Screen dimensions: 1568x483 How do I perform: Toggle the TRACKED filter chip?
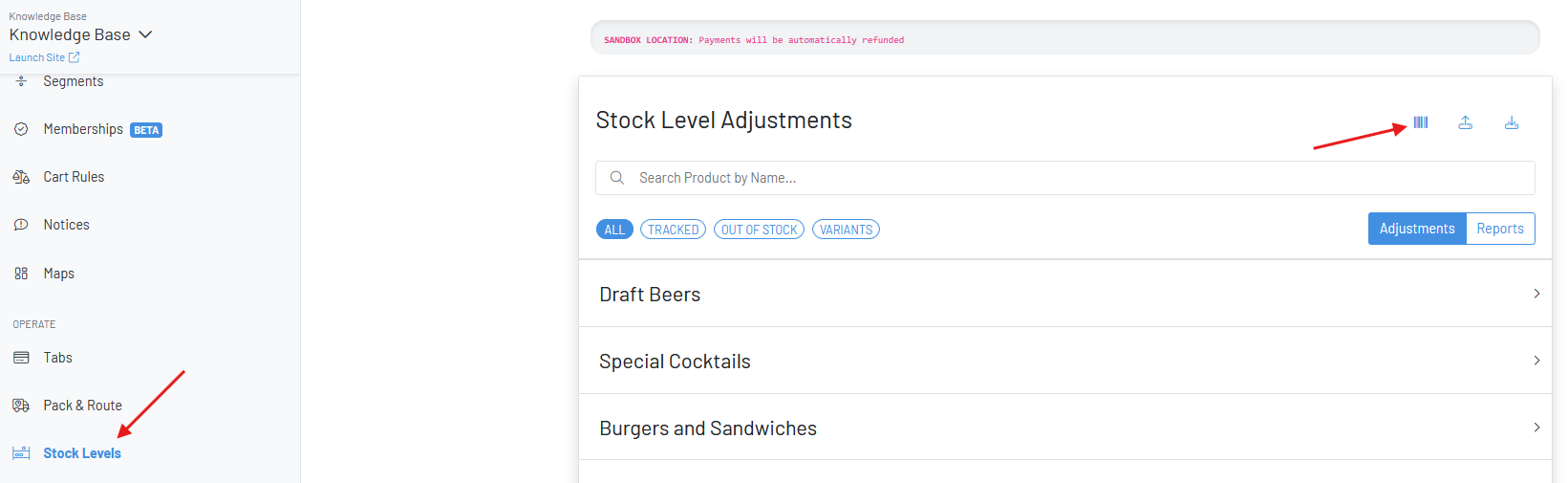click(x=673, y=230)
